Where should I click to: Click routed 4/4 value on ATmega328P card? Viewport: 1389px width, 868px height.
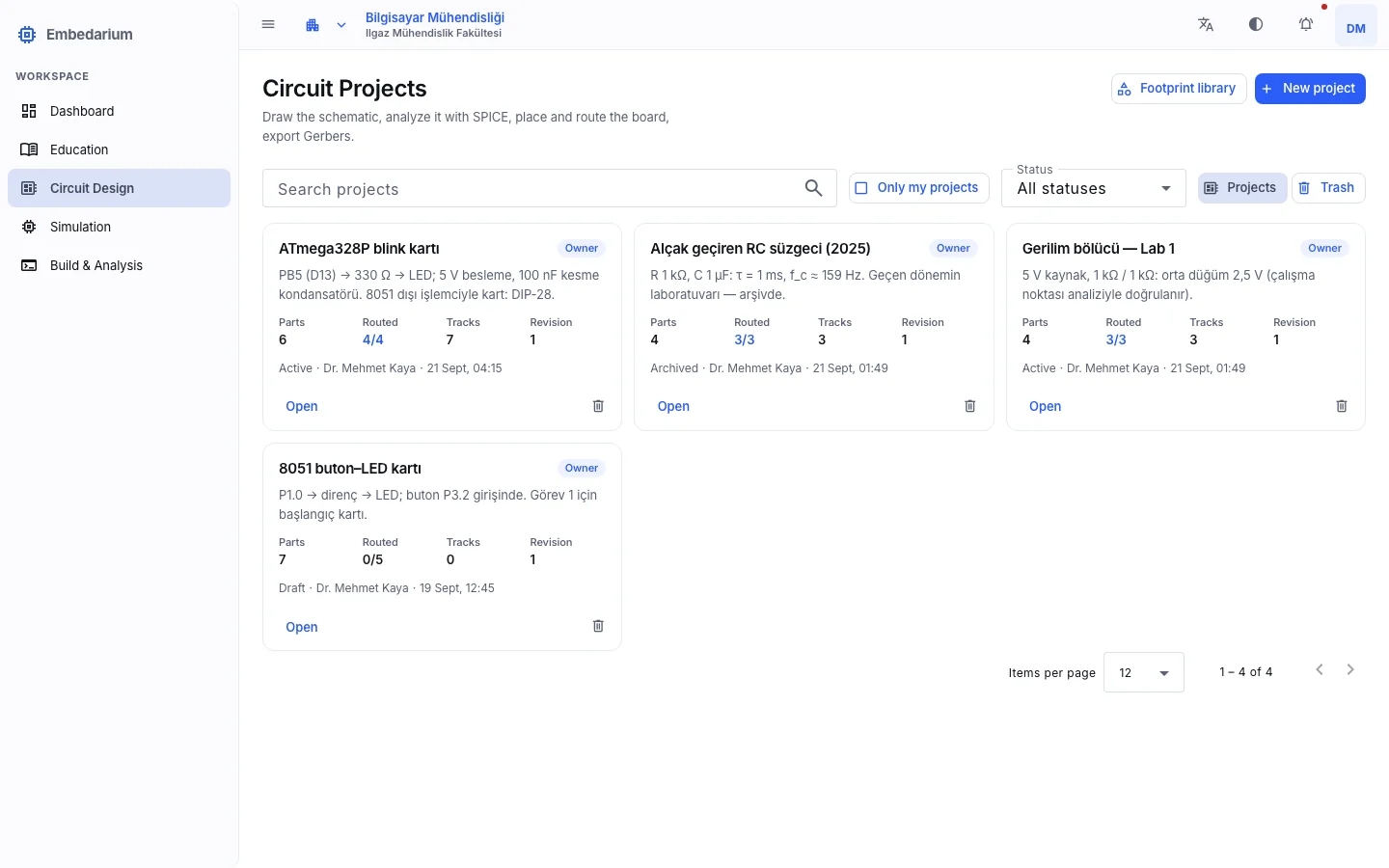pos(373,339)
